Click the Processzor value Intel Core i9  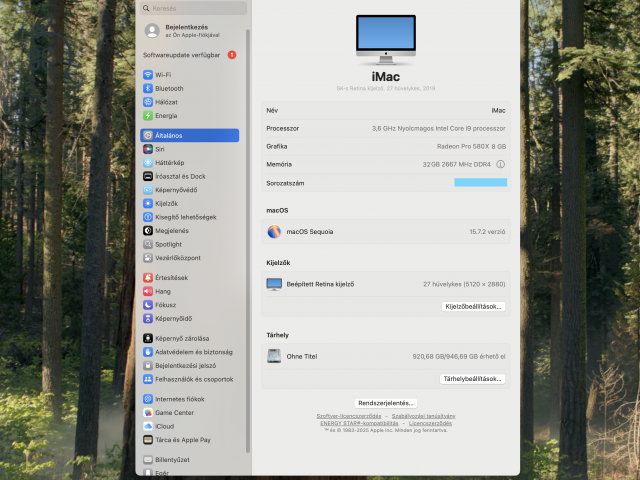[x=438, y=129]
